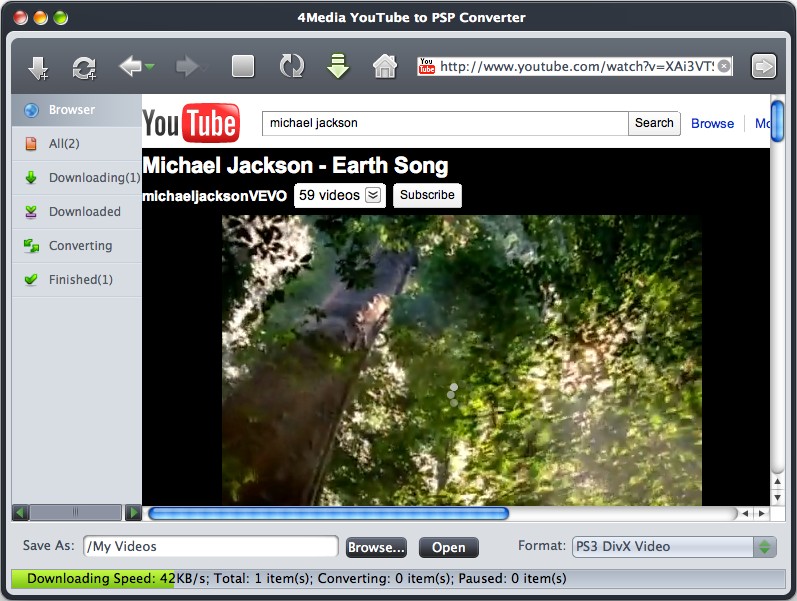Click the blue globe Browser icon
Viewport: 797px width, 601px height.
pyautogui.click(x=31, y=110)
